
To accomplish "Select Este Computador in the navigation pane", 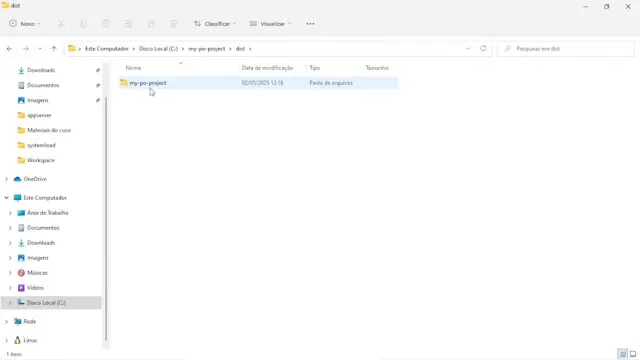I will coord(45,198).
